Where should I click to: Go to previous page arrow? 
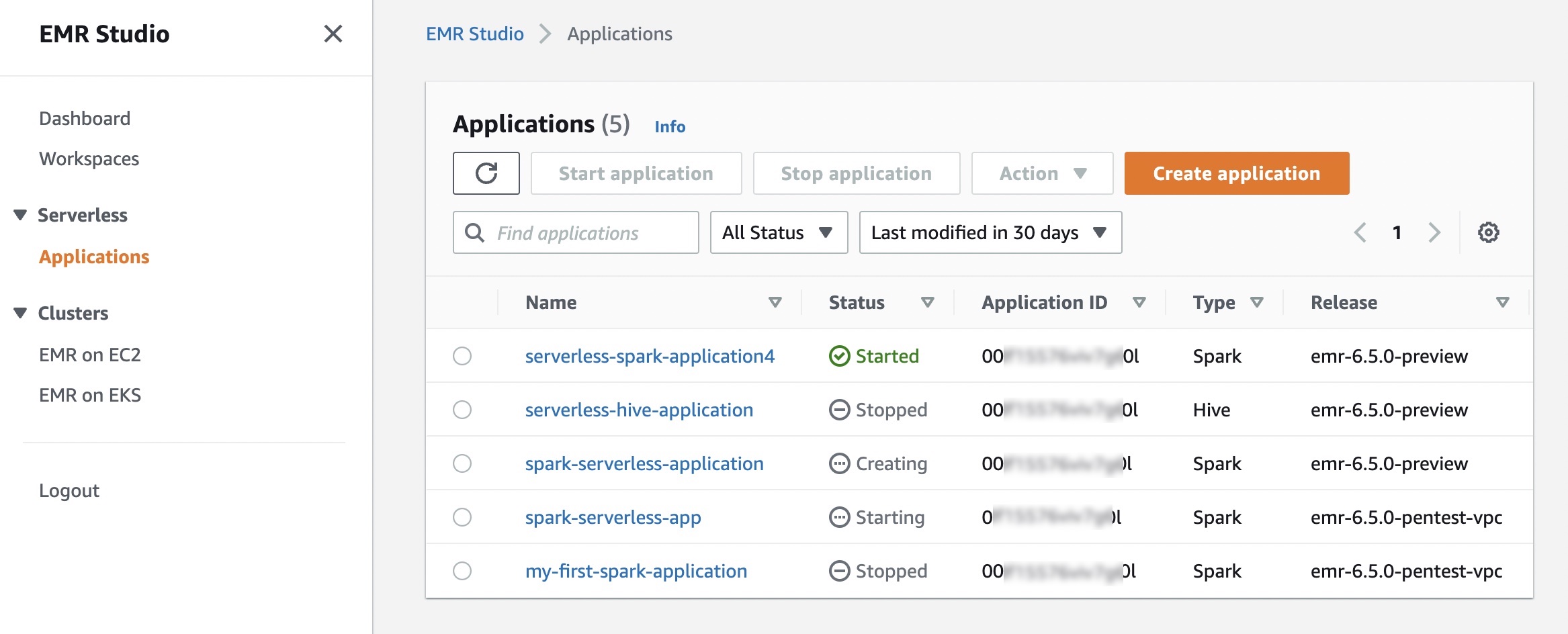[x=1360, y=232]
